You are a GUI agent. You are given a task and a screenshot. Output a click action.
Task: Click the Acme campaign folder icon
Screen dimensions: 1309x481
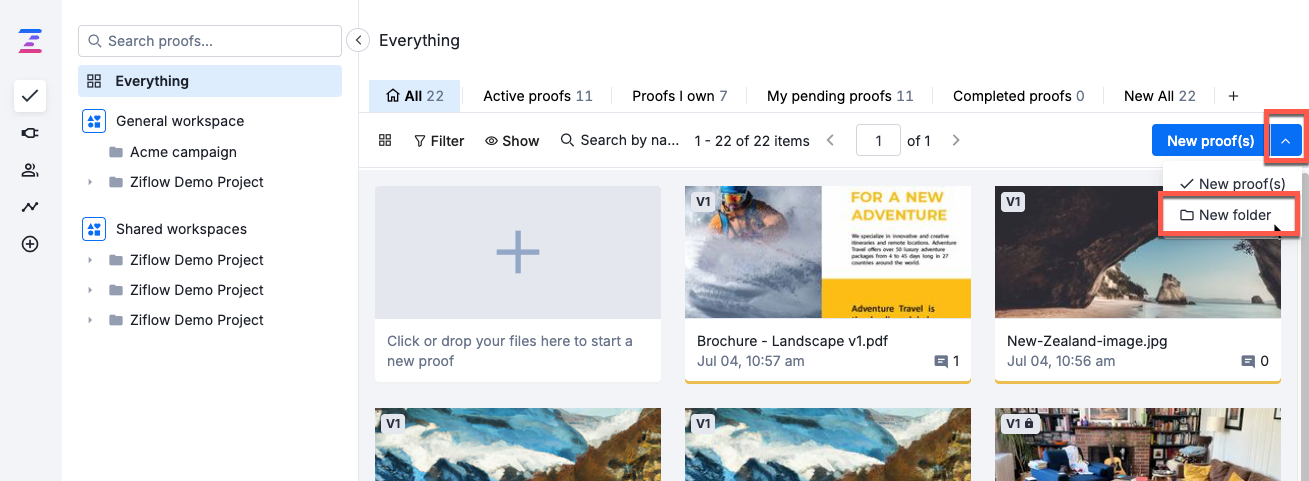116,152
